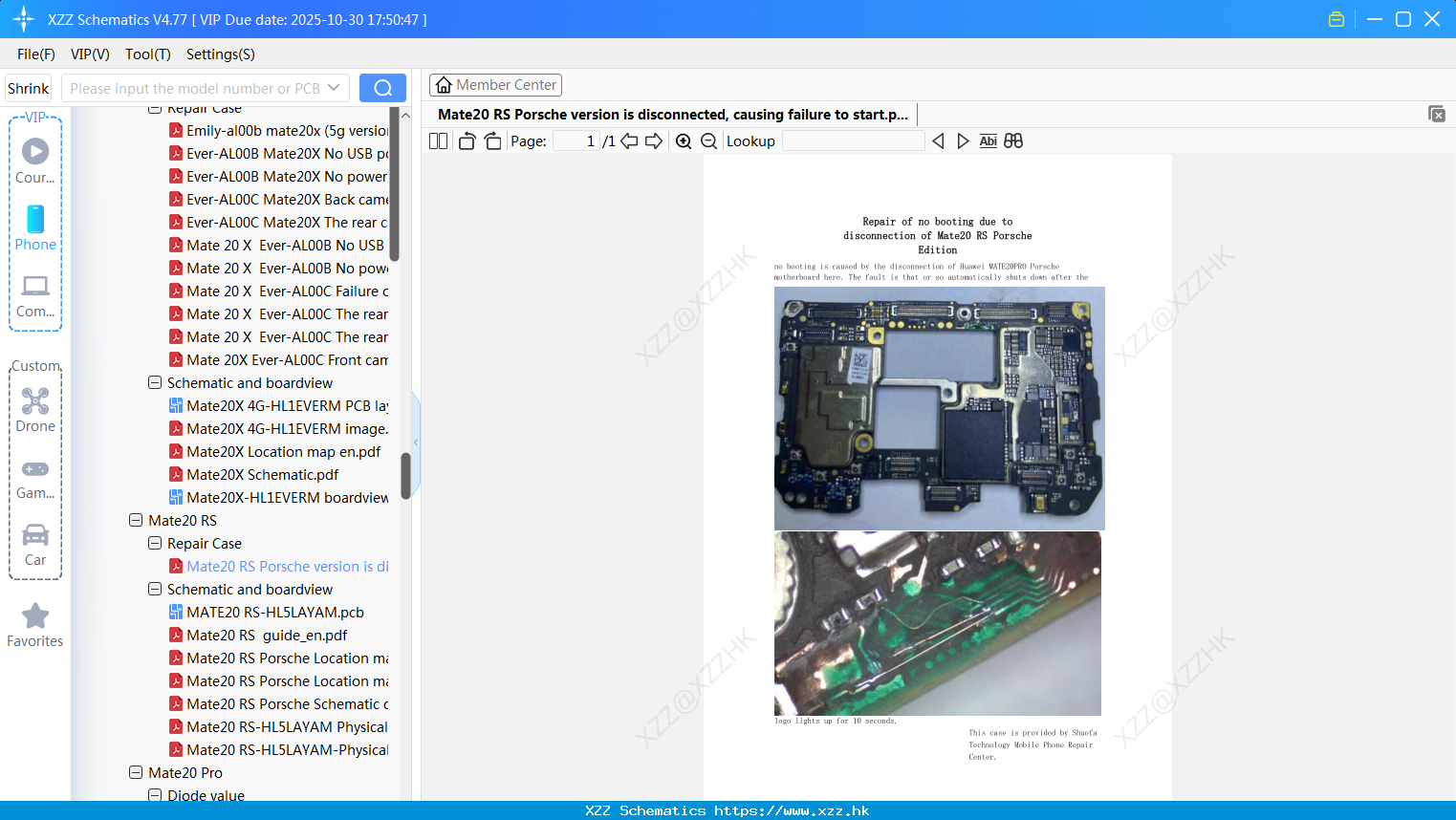The image size is (1456, 820).
Task: Open Favorites star icon
Action: 35,625
